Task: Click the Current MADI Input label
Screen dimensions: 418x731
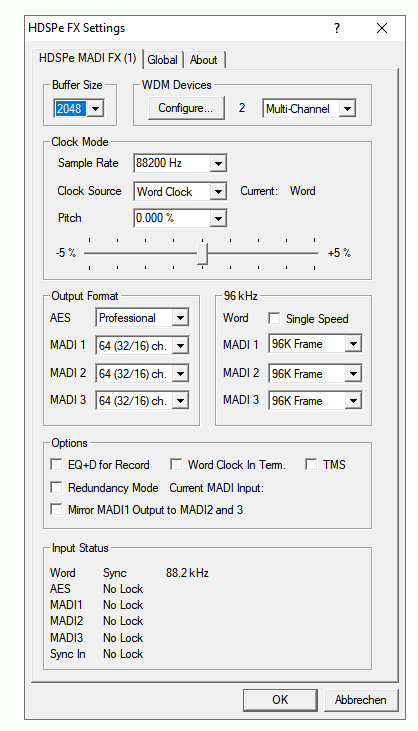Action: (216, 488)
